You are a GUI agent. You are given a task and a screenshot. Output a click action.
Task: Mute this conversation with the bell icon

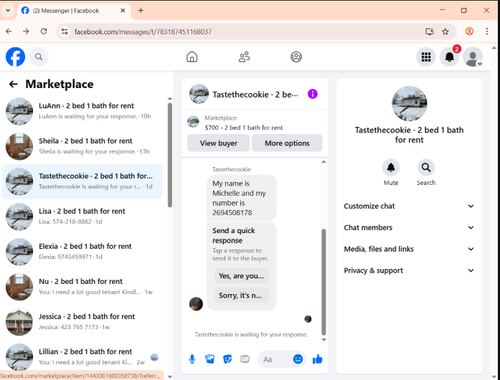[391, 167]
